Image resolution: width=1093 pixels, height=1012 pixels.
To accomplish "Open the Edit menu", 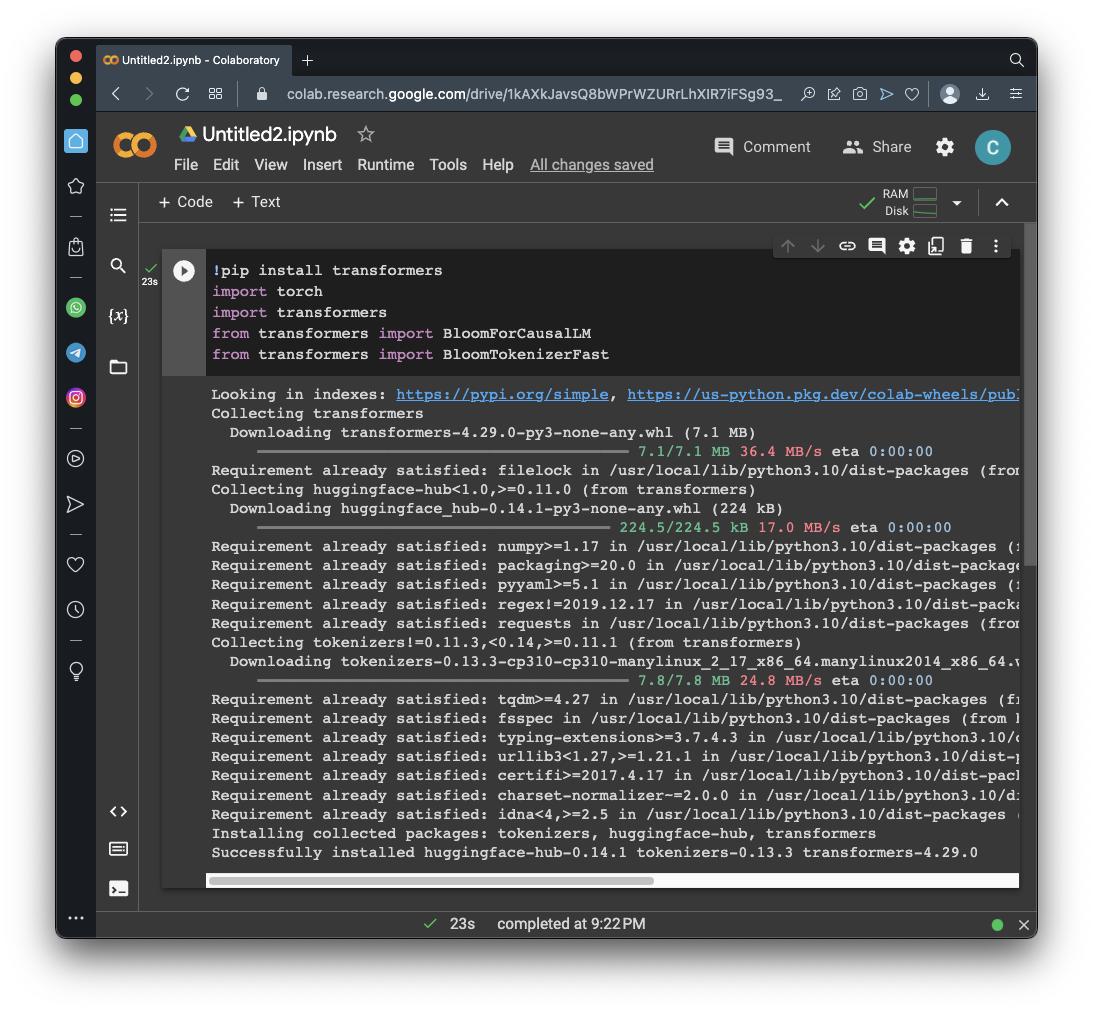I will pyautogui.click(x=226, y=165).
